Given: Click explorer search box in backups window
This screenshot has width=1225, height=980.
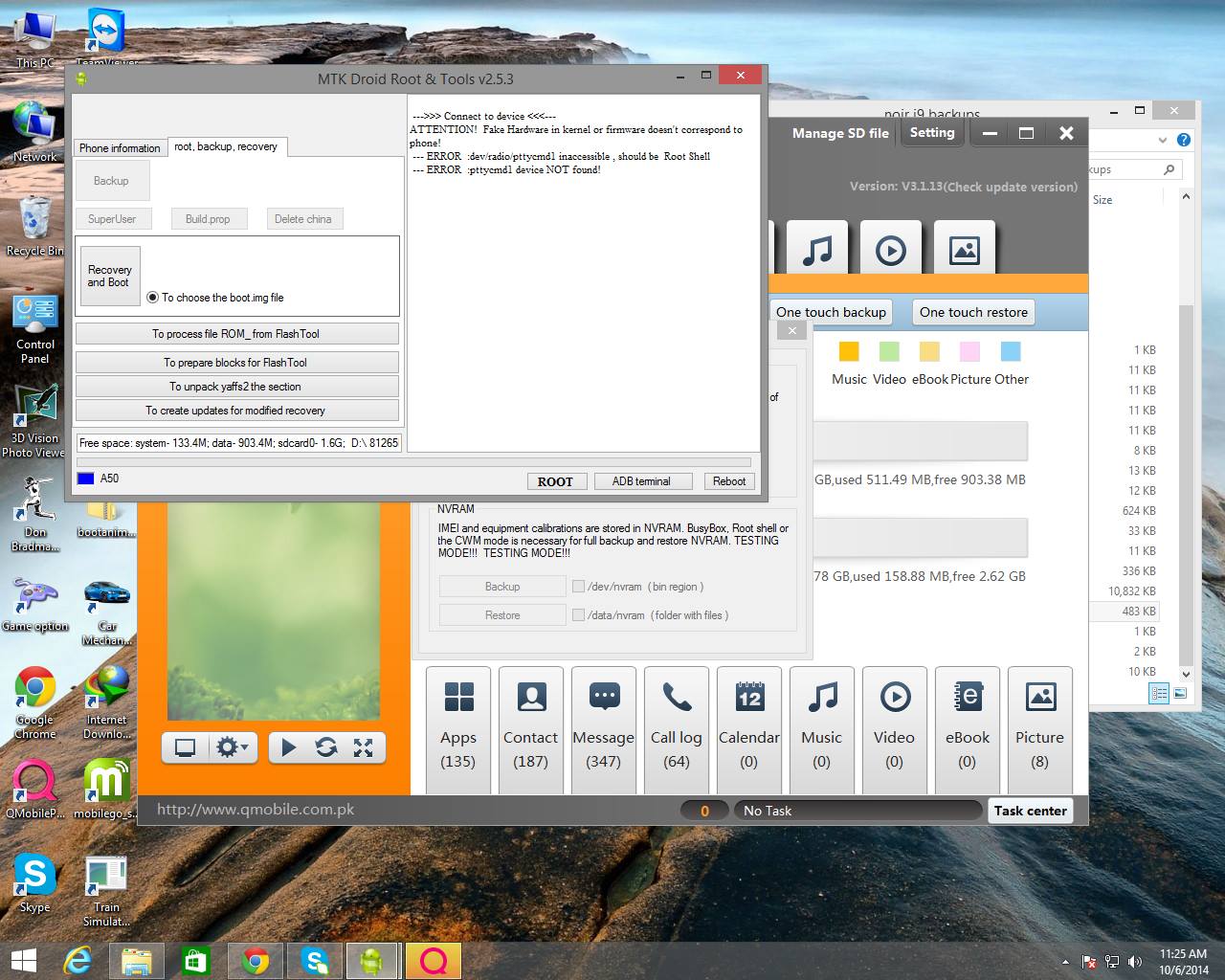Looking at the screenshot, I should point(1133,169).
